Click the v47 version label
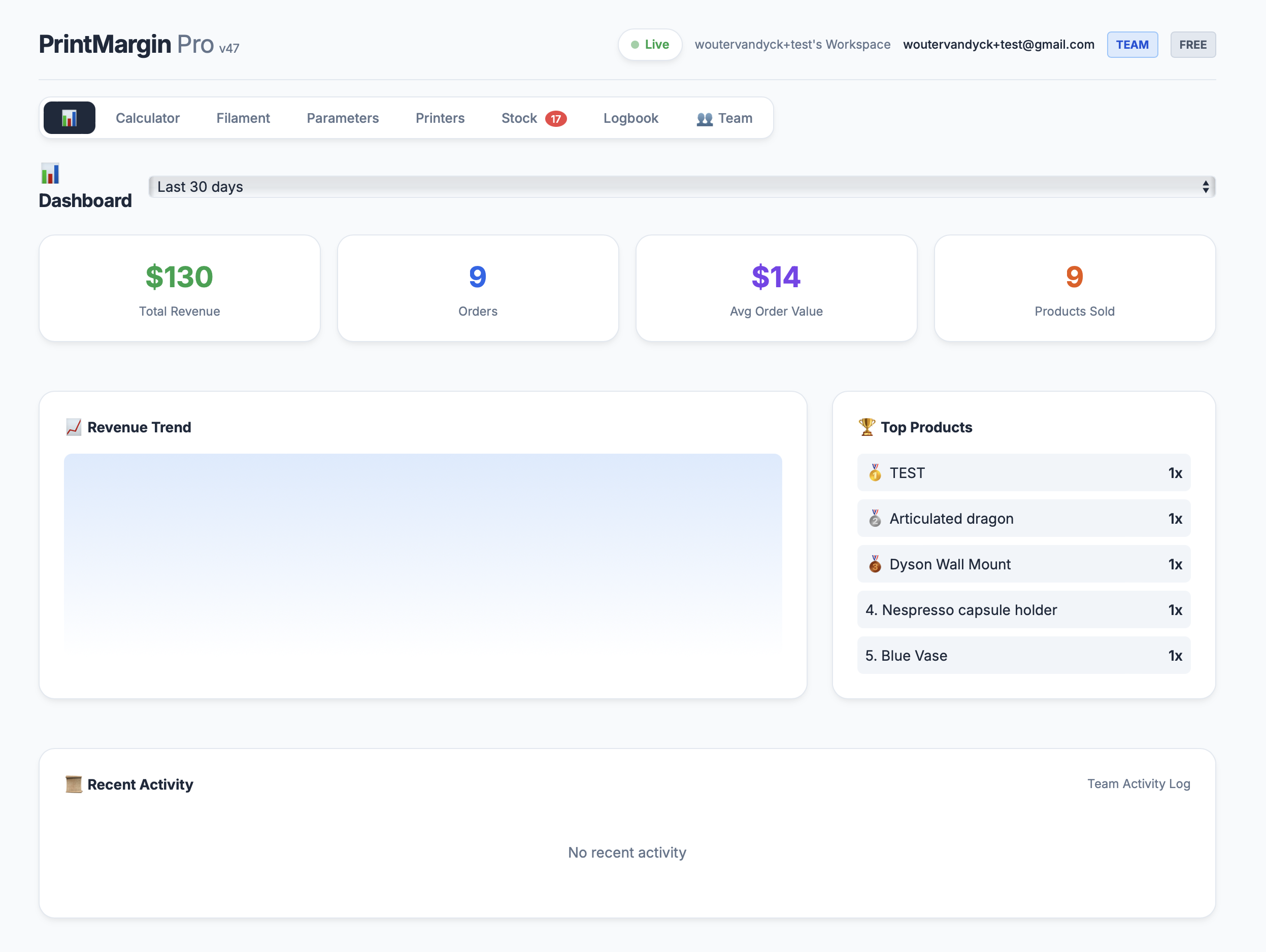The height and width of the screenshot is (952, 1266). click(229, 49)
